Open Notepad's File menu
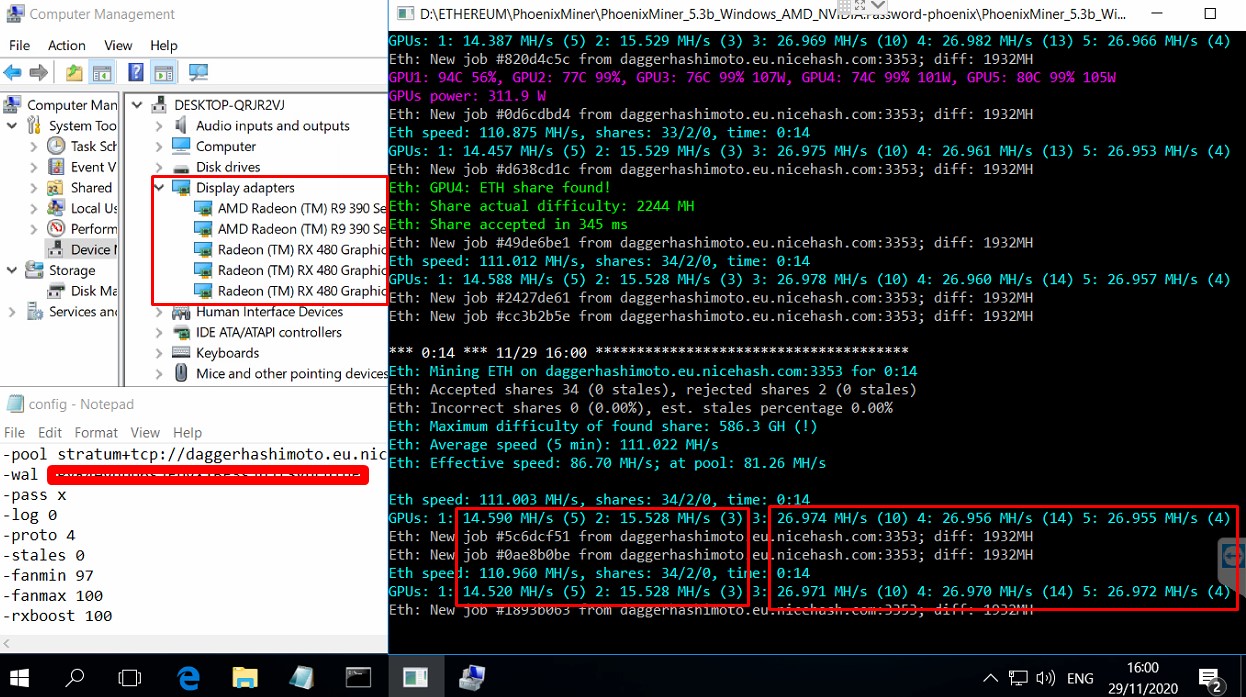1246x697 pixels. pos(15,432)
